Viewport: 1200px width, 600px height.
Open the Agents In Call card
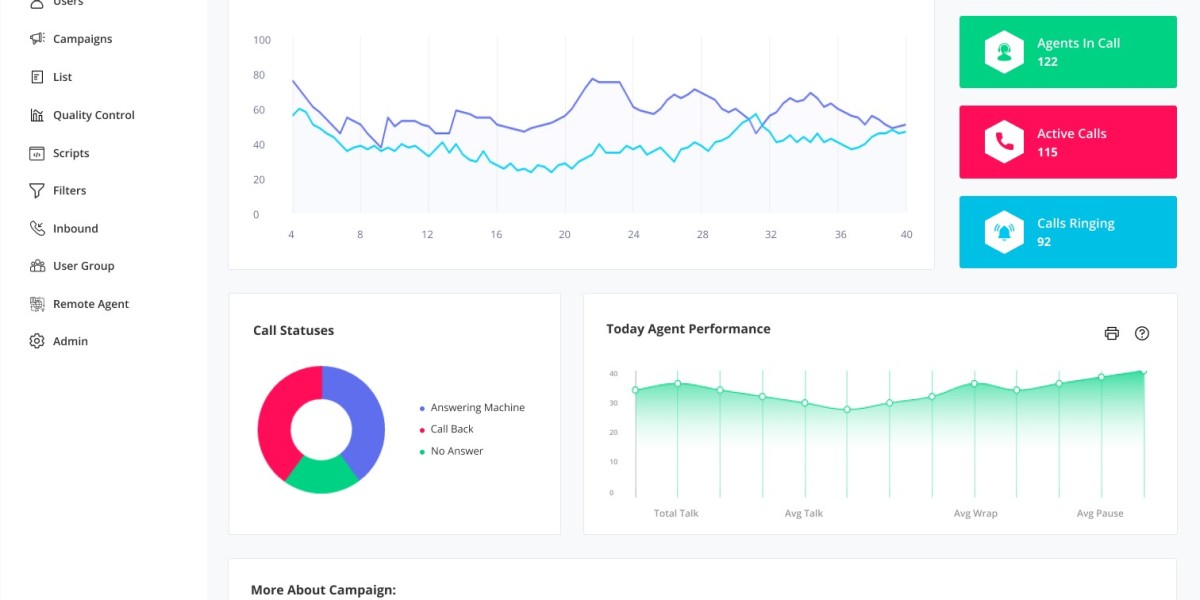pyautogui.click(x=1067, y=52)
